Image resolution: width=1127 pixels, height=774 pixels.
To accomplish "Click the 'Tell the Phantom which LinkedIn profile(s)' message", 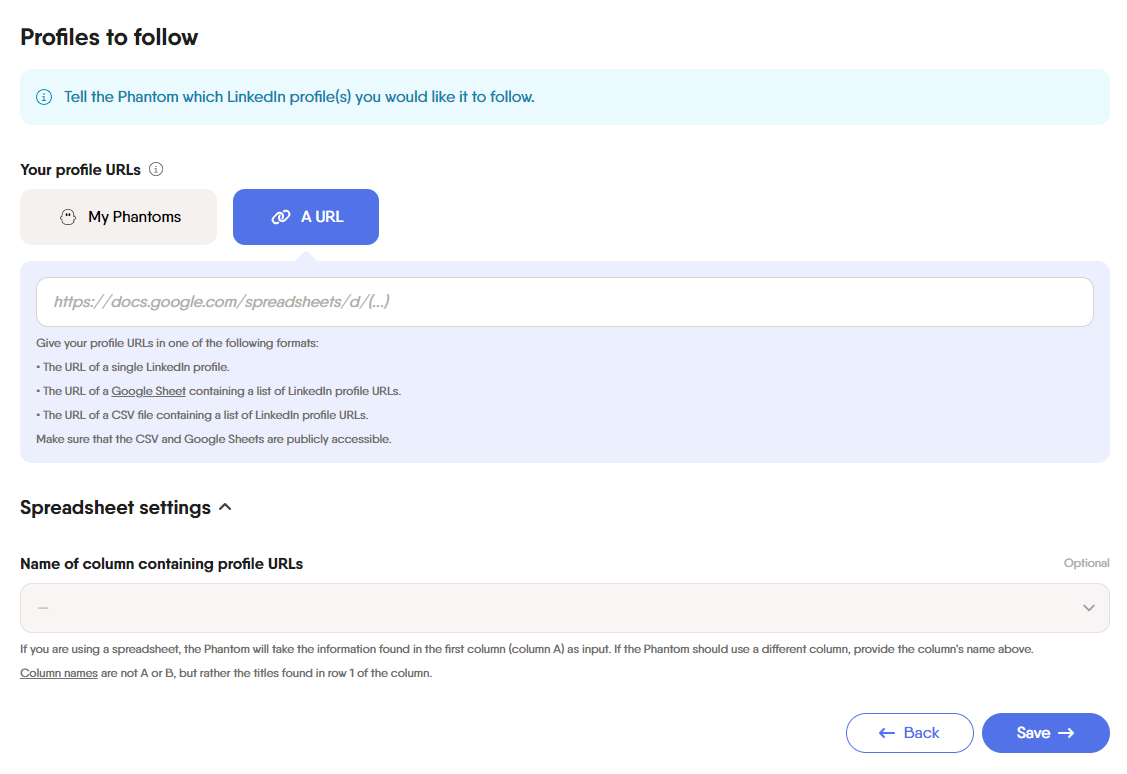I will (x=299, y=97).
